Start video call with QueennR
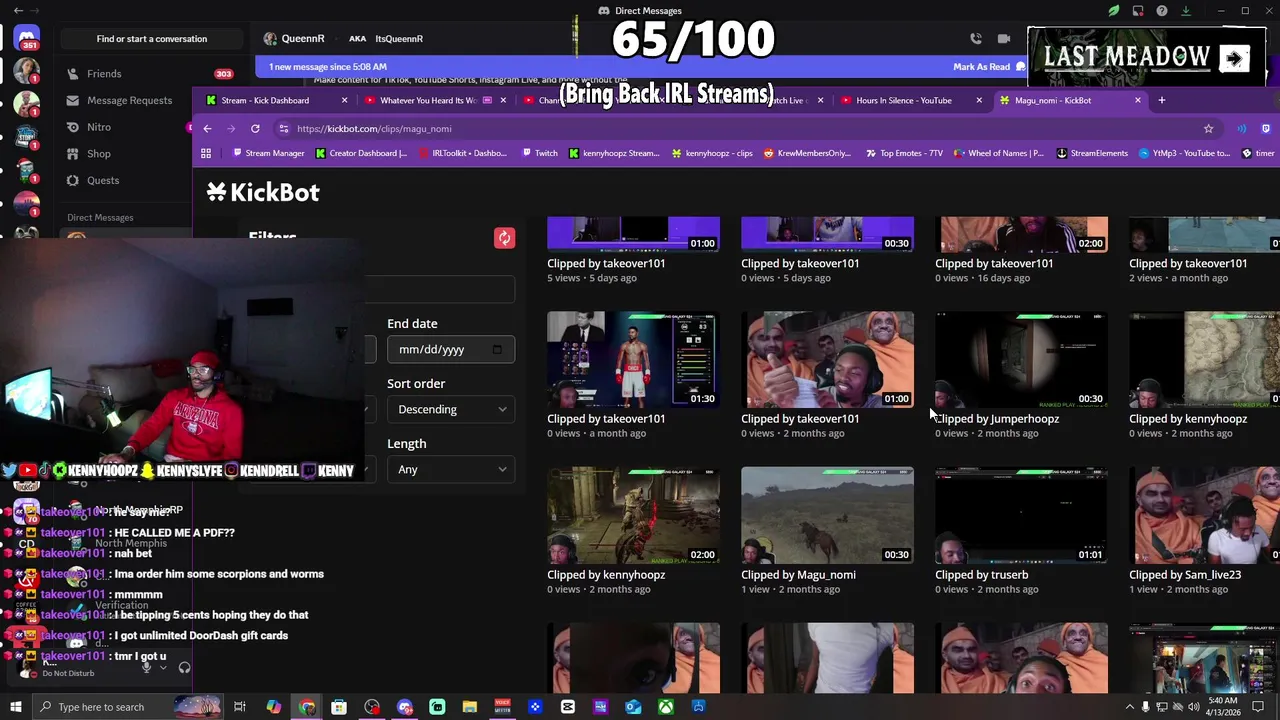Viewport: 1280px width, 720px height. (1004, 39)
